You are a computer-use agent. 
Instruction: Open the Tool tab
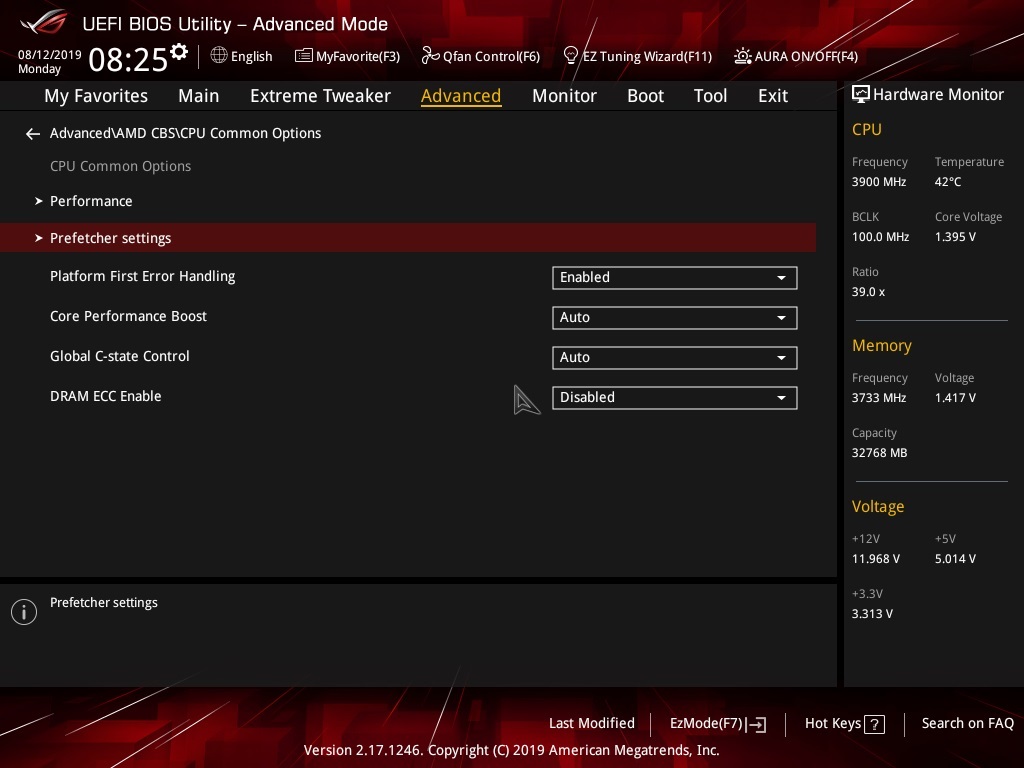coord(710,96)
